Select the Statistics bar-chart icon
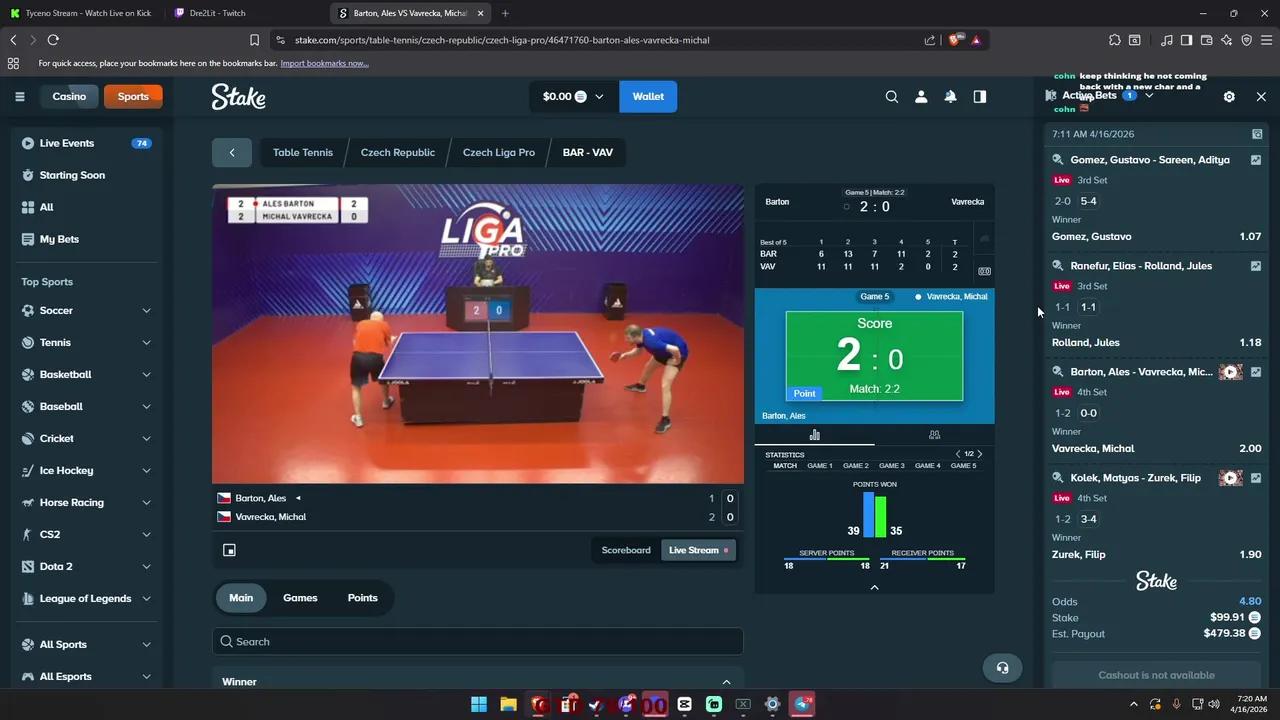Image resolution: width=1280 pixels, height=720 pixels. pos(815,434)
